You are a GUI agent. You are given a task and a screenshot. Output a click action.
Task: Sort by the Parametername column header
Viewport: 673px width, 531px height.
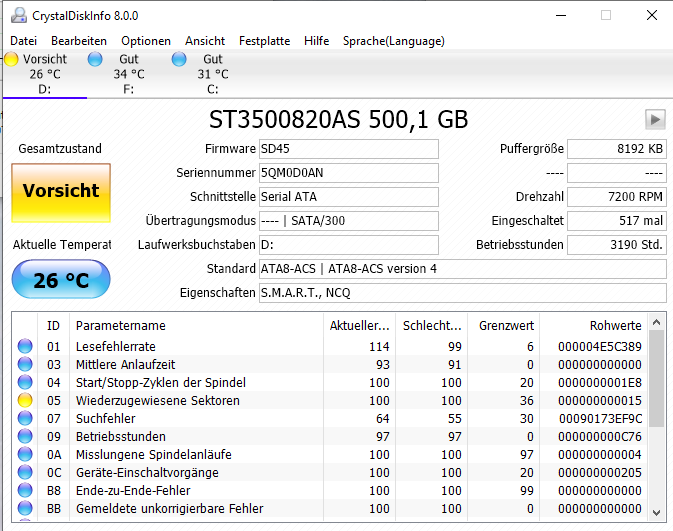point(196,325)
